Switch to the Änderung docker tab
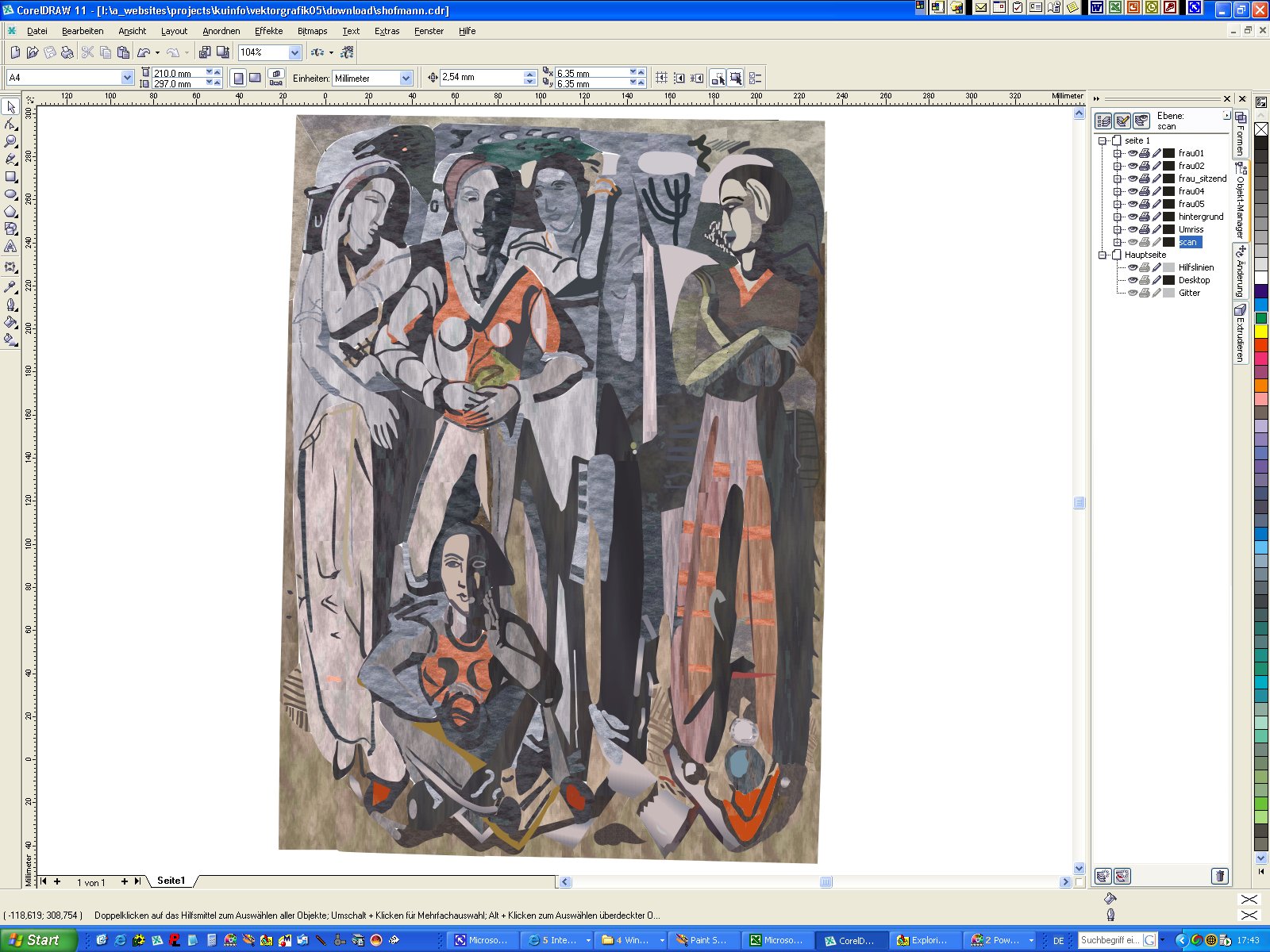This screenshot has height=952, width=1270. (x=1241, y=271)
